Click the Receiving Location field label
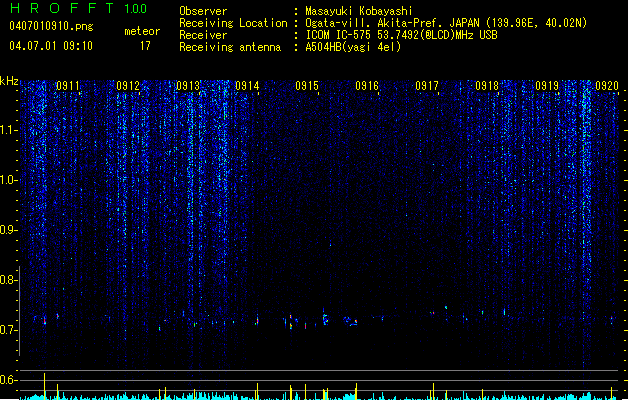Image resolution: width=629 pixels, height=400 pixels. click(233, 23)
